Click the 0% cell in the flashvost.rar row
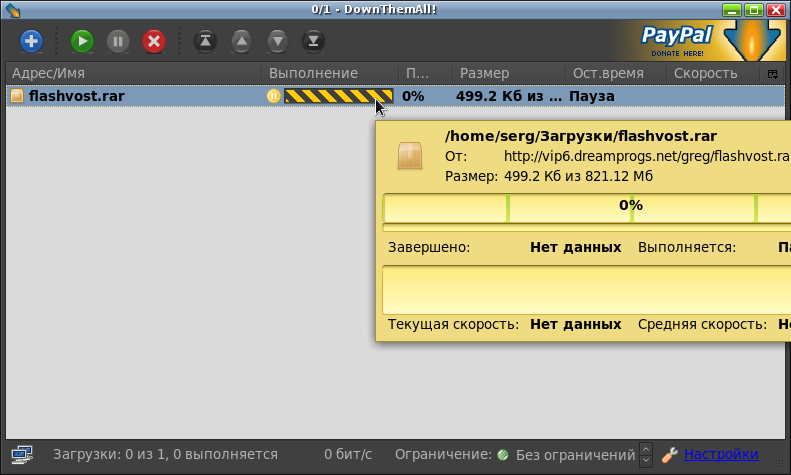Screen dimensions: 791x475 pos(413,96)
